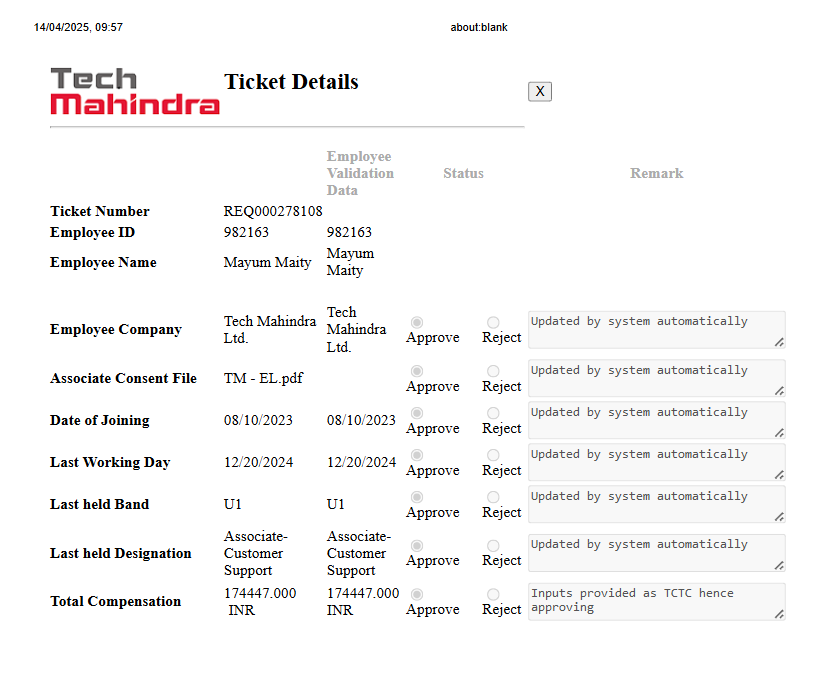This screenshot has width=823, height=677.
Task: Set Last Working Day to Approve
Action: click(x=417, y=455)
